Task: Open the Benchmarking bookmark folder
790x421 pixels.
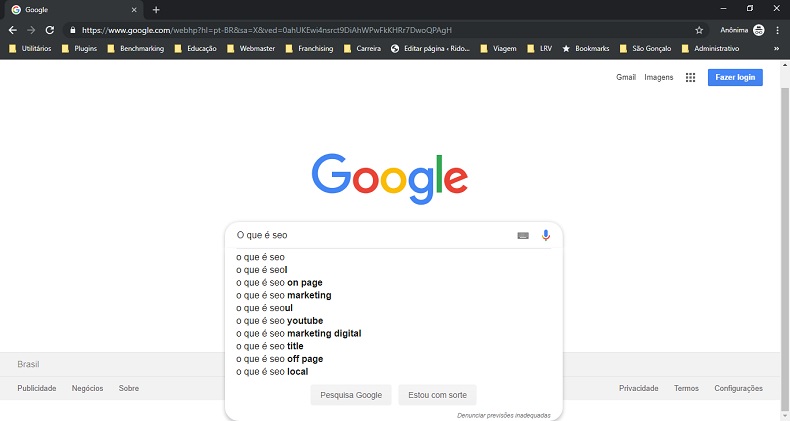Action: tap(136, 48)
